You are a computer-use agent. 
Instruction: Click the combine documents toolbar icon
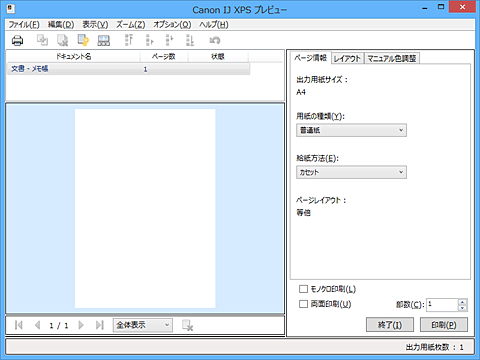42,40
